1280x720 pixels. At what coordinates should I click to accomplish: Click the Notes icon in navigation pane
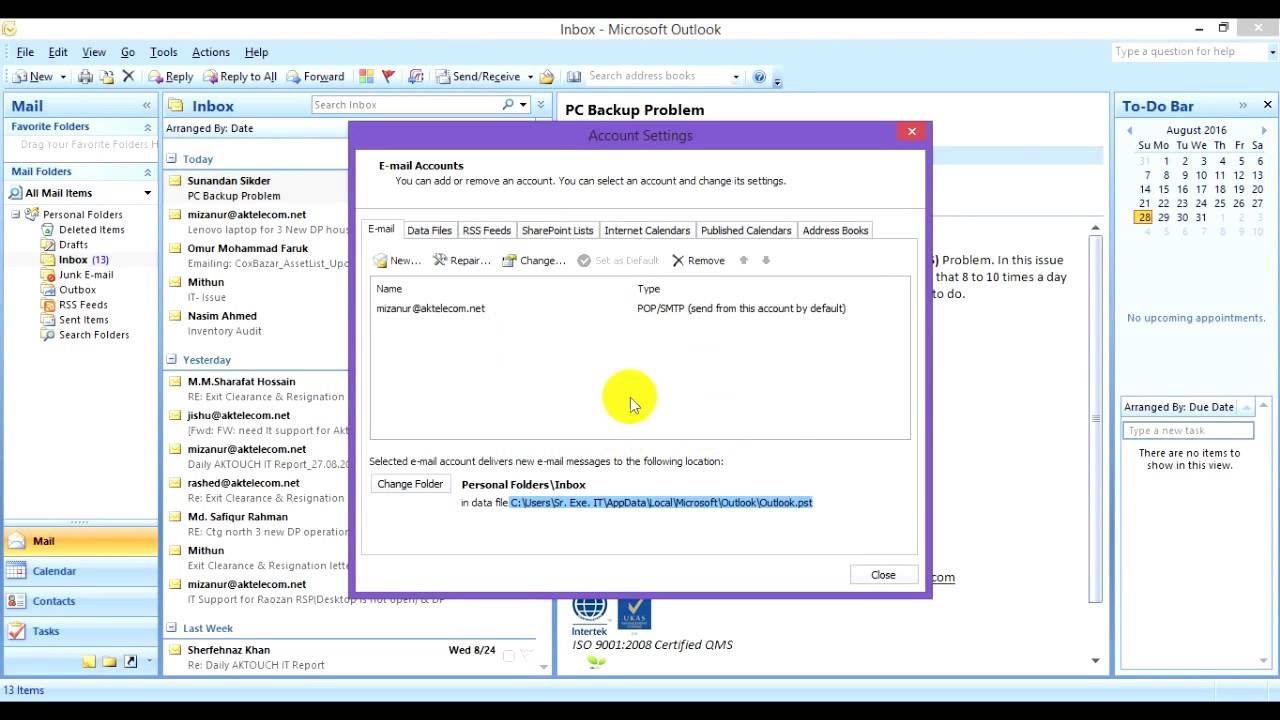tap(89, 662)
